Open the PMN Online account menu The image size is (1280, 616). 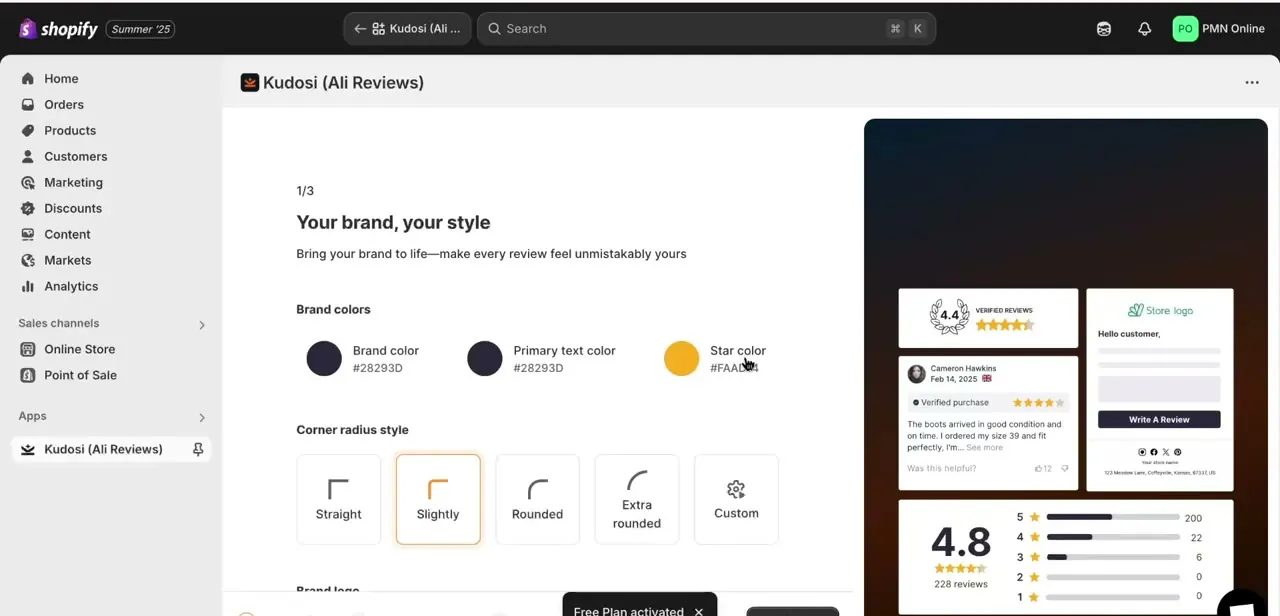click(1219, 29)
